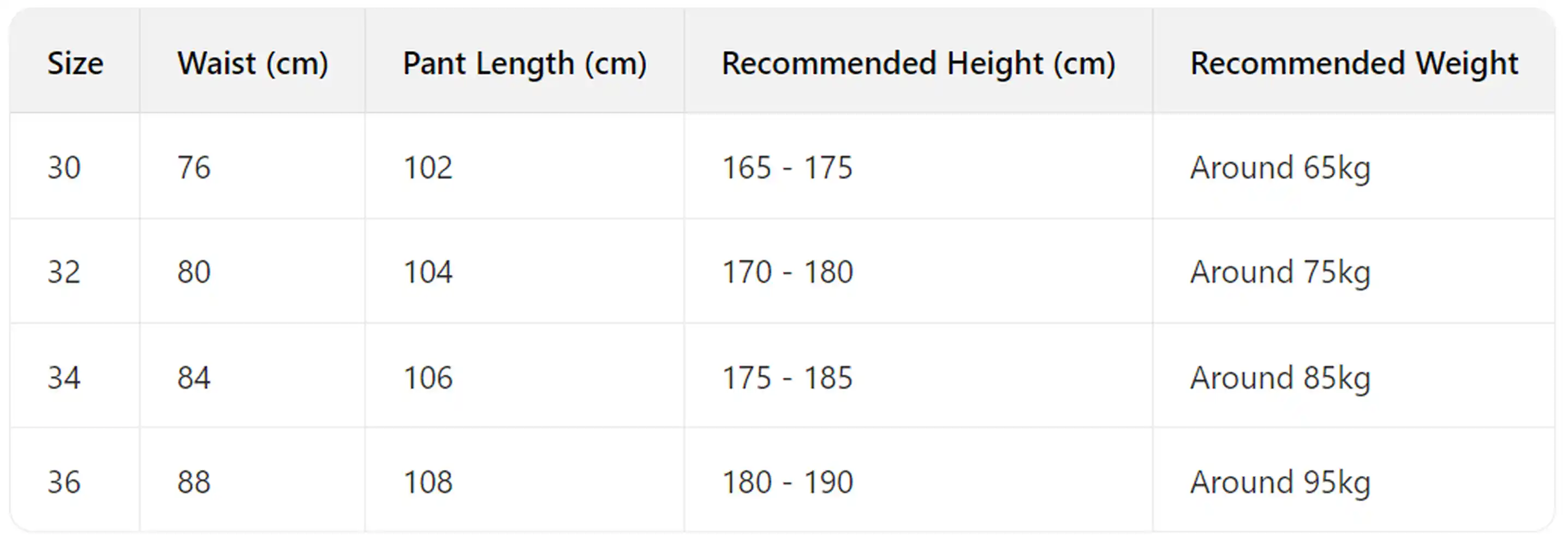Click size 34 in the Size column
The height and width of the screenshot is (546, 1568).
tap(64, 377)
